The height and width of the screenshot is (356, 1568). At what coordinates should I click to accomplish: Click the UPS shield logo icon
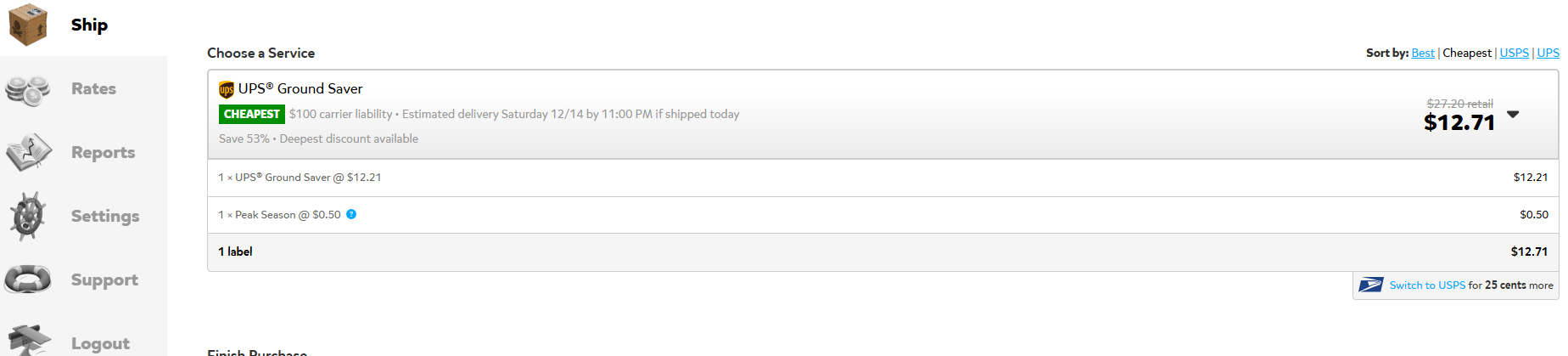tap(227, 89)
